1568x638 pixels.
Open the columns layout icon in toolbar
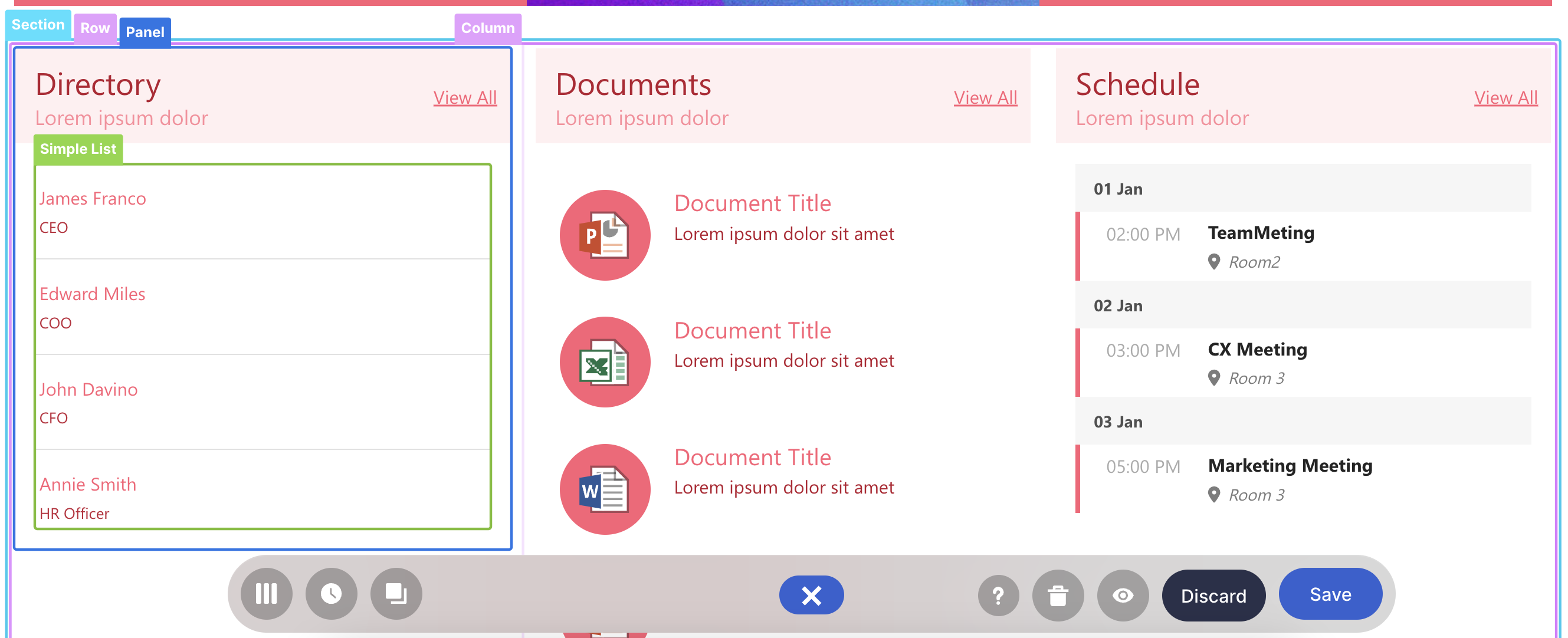click(266, 594)
